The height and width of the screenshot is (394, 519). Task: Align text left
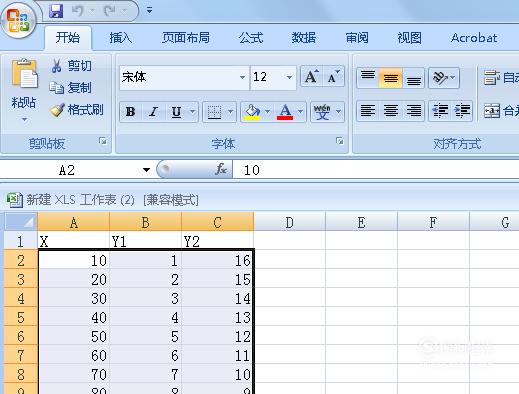point(368,111)
